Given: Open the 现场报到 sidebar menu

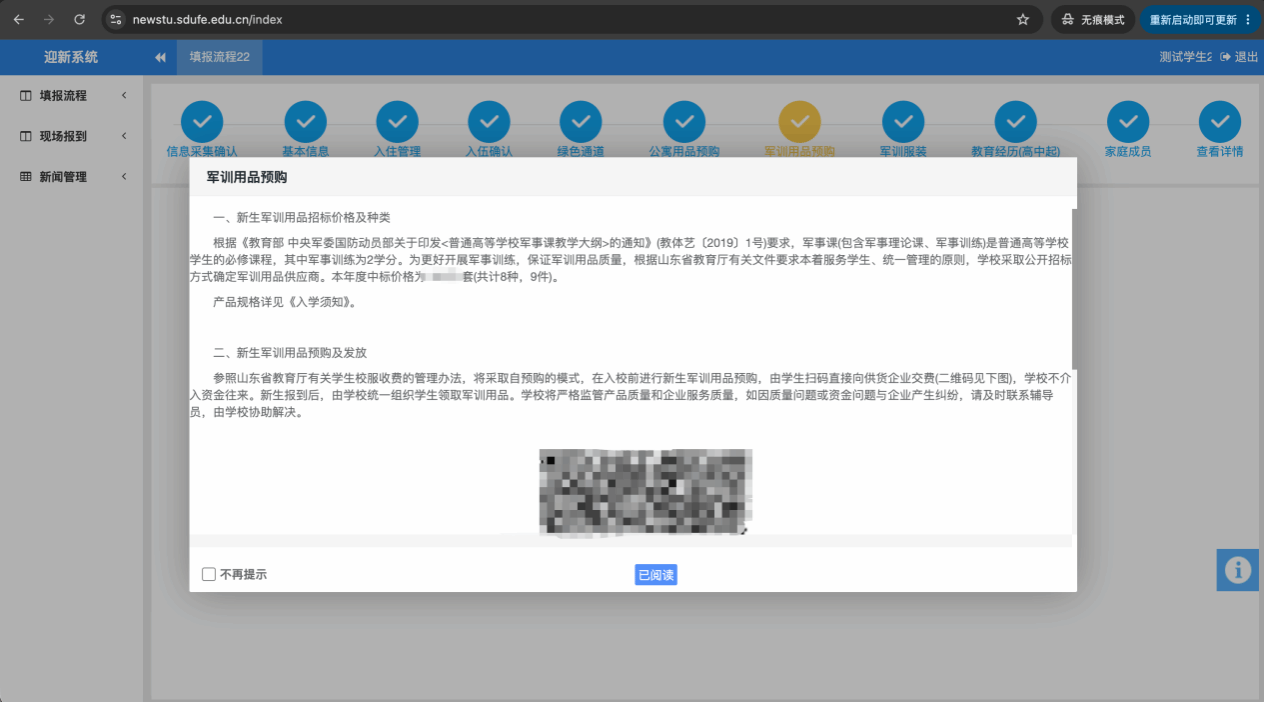Looking at the screenshot, I should pos(72,136).
